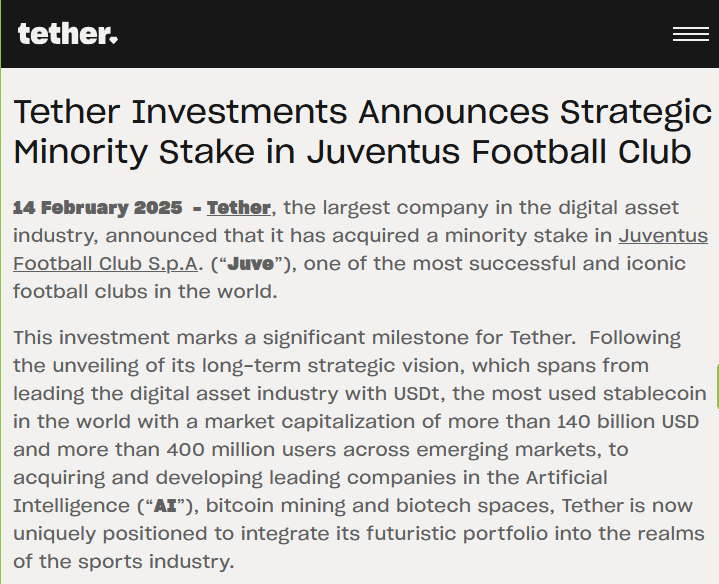Viewport: 719px width, 584px height.
Task: Click the bold abbreviation AI
Action: click(x=165, y=506)
